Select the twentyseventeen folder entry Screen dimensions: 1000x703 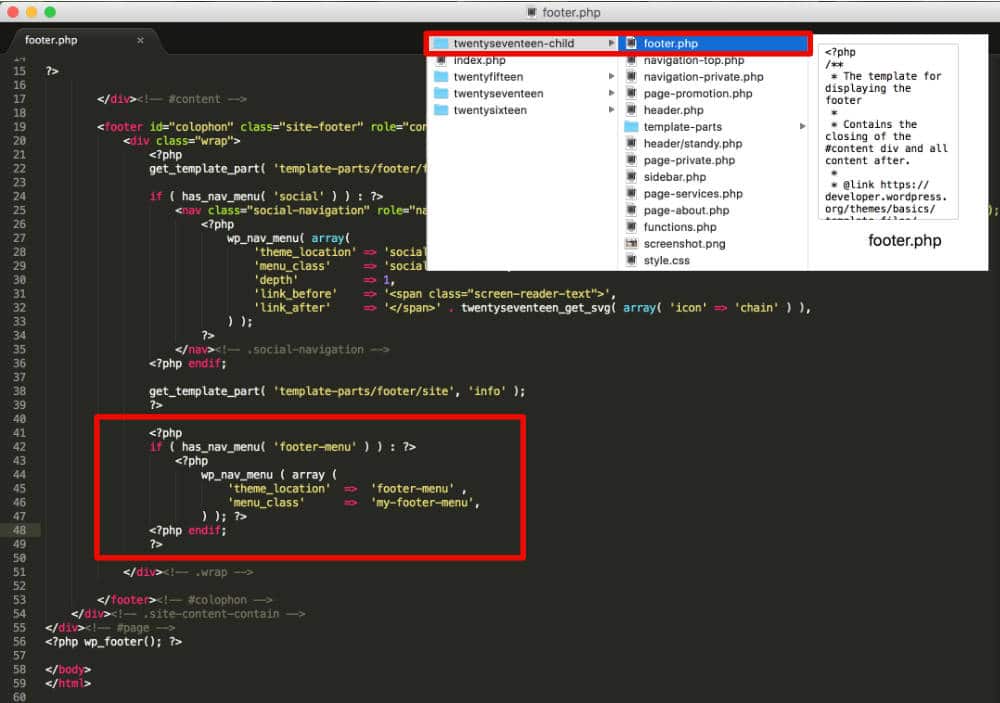pyautogui.click(x=500, y=93)
